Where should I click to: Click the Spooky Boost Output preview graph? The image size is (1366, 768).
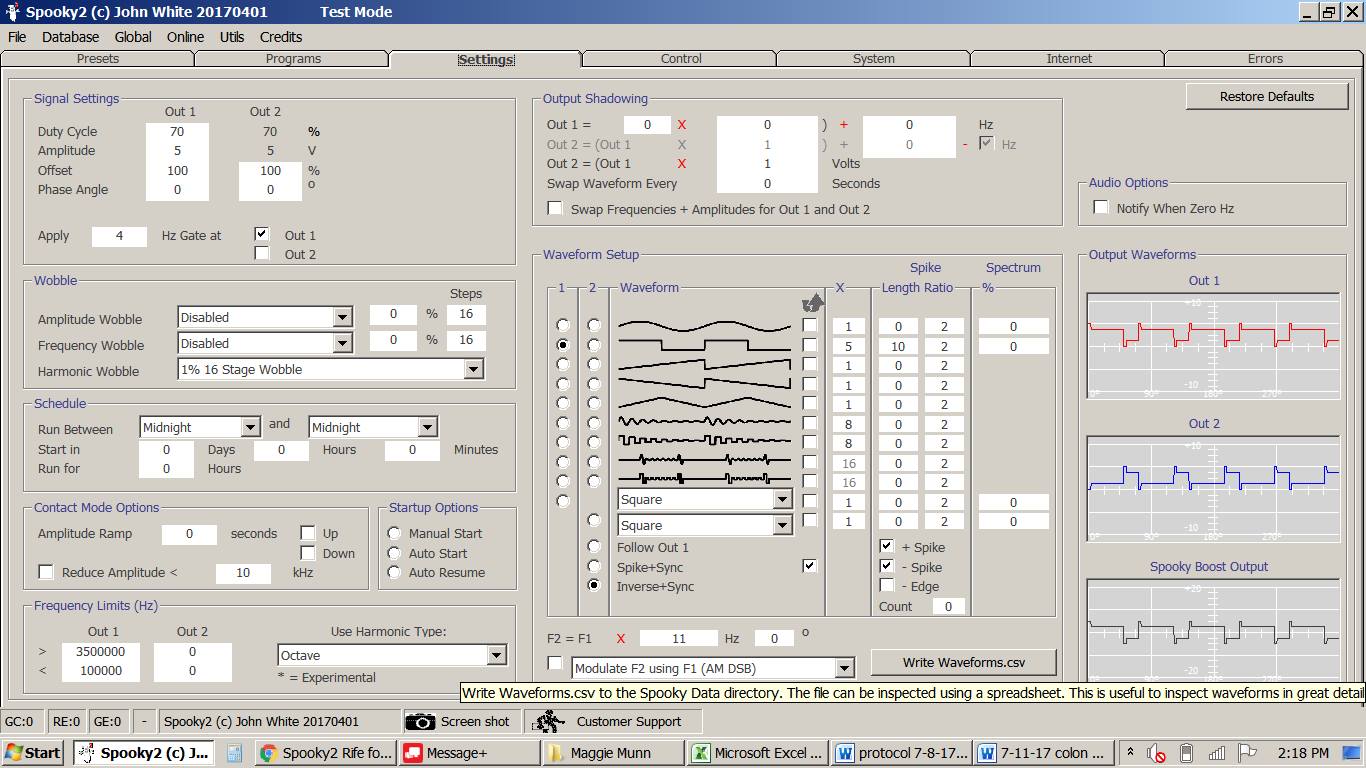click(x=1212, y=630)
